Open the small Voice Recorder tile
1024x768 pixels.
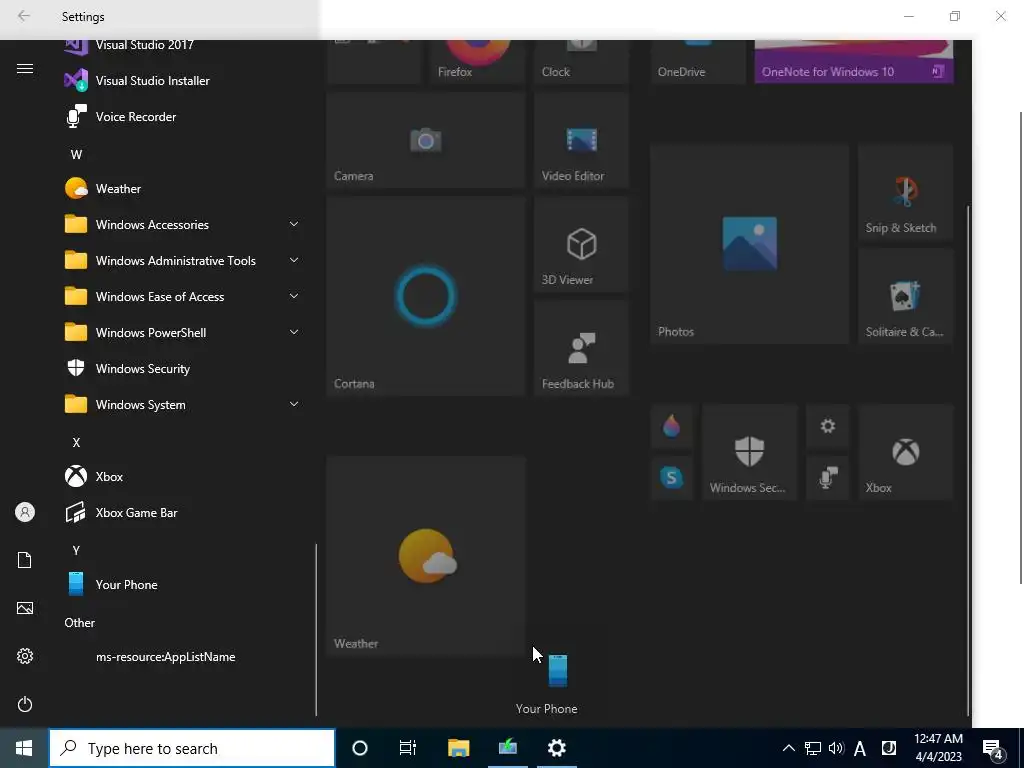[x=827, y=478]
